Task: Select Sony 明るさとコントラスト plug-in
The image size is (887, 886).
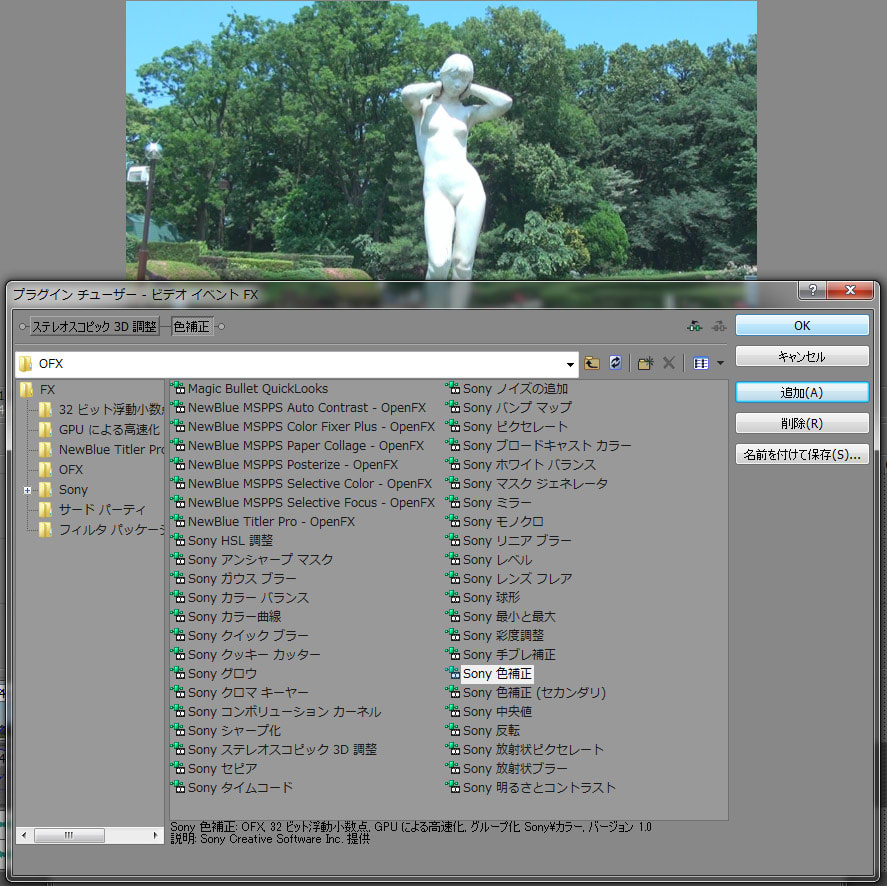Action: click(x=531, y=788)
